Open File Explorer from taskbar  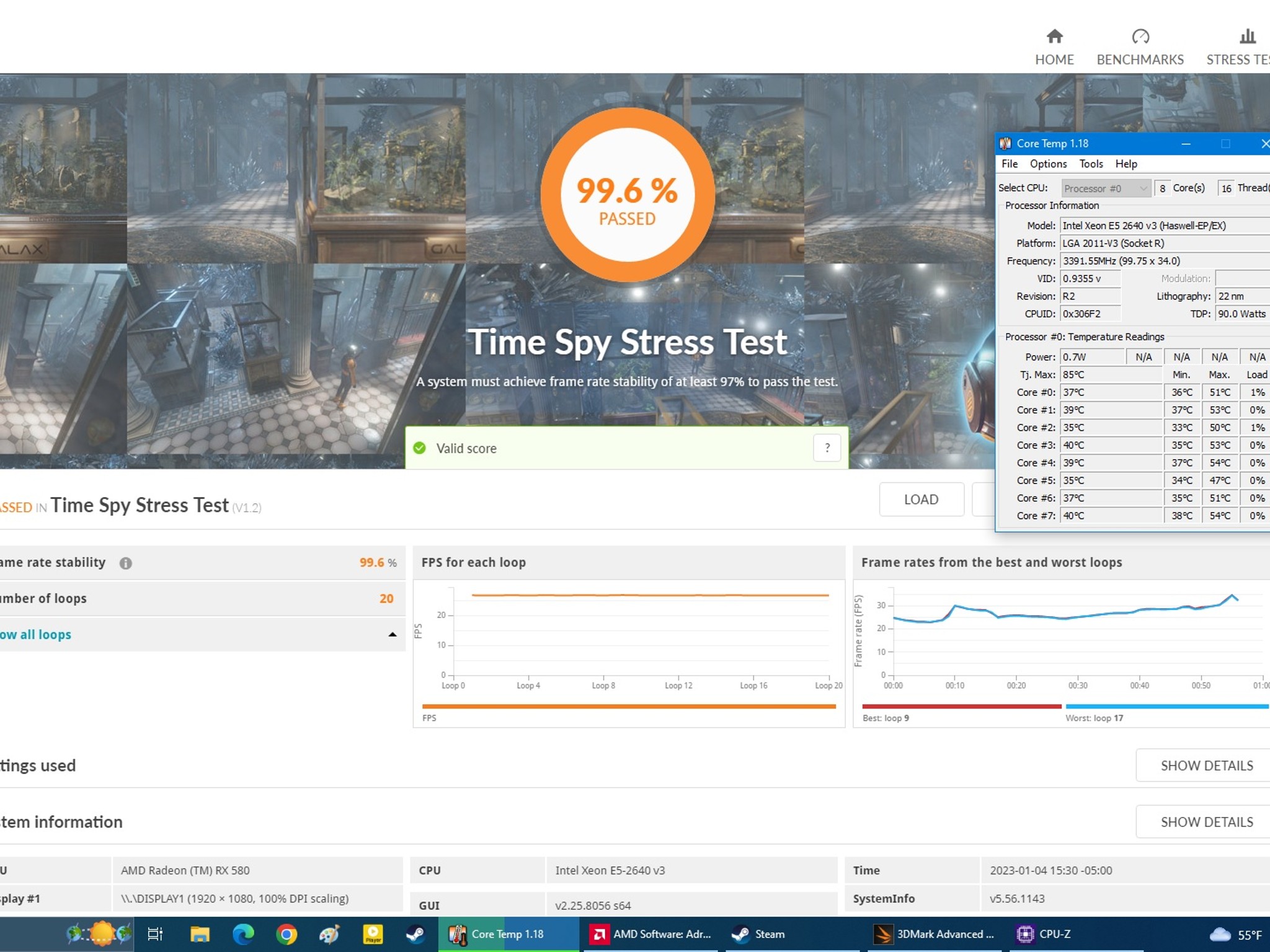(x=200, y=934)
